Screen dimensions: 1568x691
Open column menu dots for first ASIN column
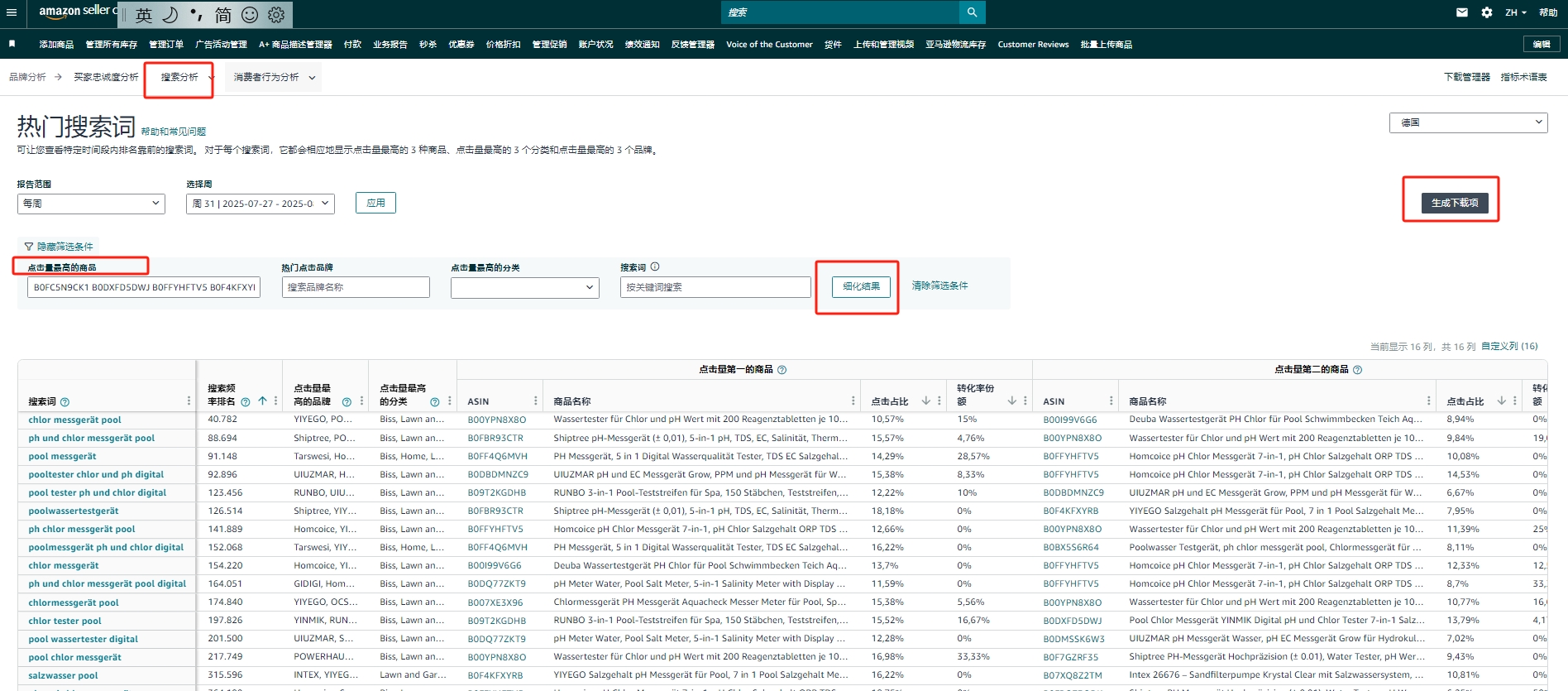click(x=536, y=401)
